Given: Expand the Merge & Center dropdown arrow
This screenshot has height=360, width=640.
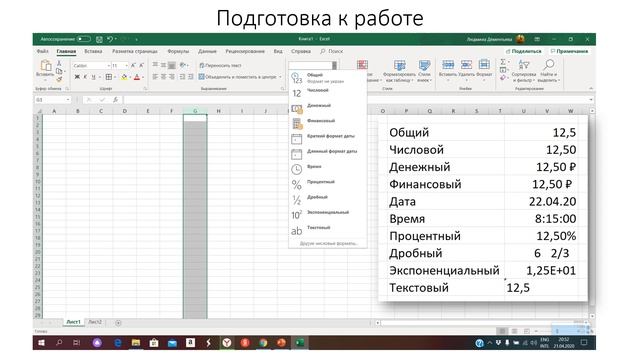Looking at the screenshot, I should [280, 77].
